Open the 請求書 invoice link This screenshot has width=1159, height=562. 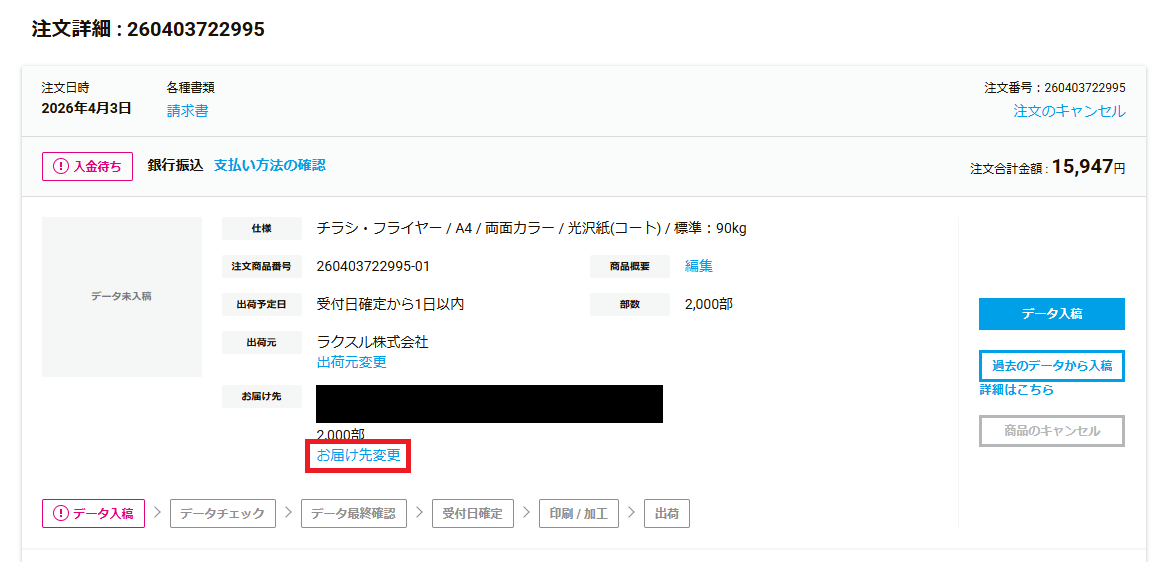[187, 111]
